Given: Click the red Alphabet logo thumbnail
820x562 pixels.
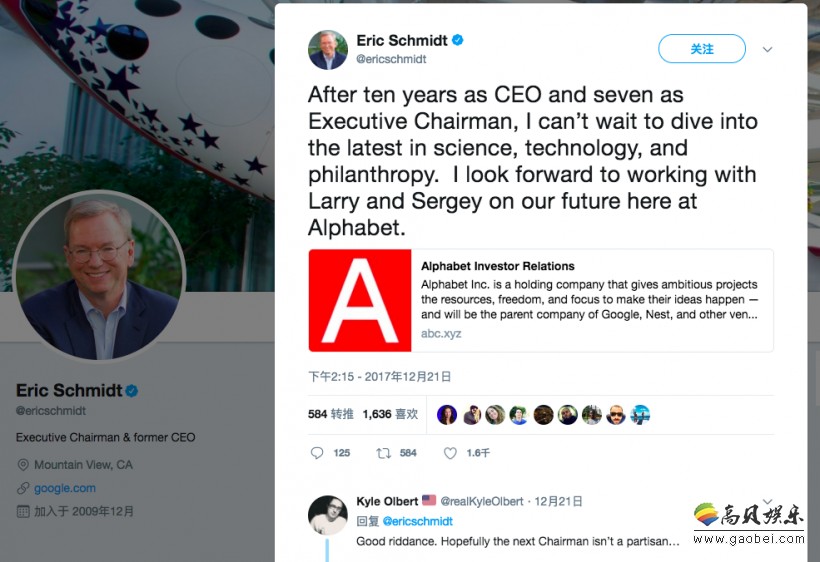Looking at the screenshot, I should coord(360,300).
